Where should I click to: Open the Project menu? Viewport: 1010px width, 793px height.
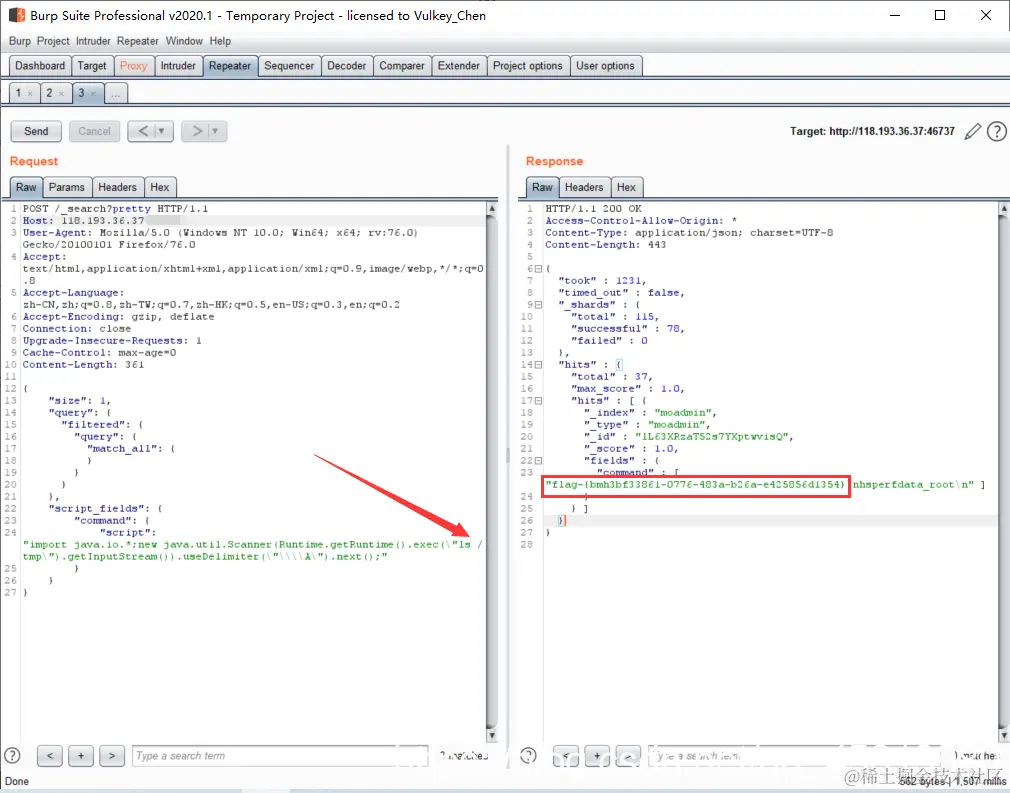coord(53,41)
